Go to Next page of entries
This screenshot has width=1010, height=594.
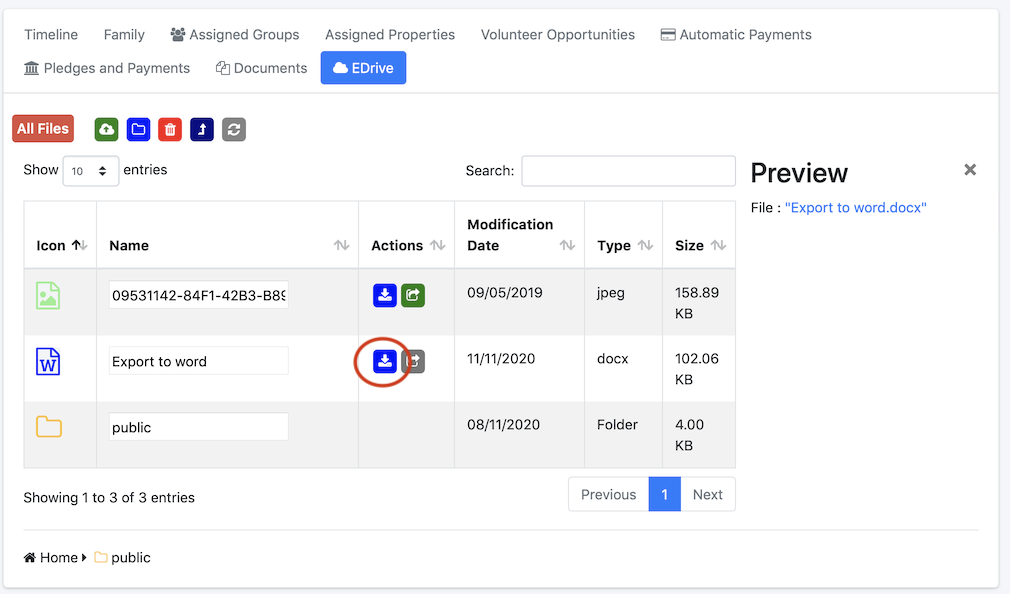[x=707, y=494]
